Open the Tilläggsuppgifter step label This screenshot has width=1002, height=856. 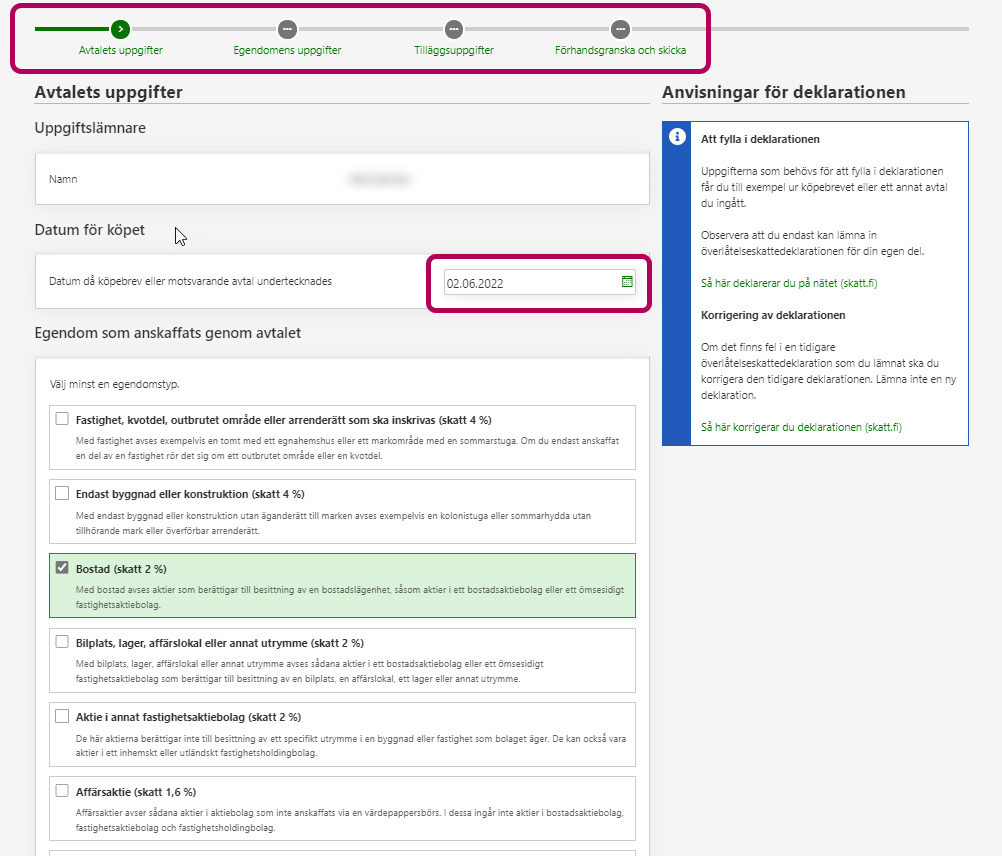pyautogui.click(x=453, y=50)
